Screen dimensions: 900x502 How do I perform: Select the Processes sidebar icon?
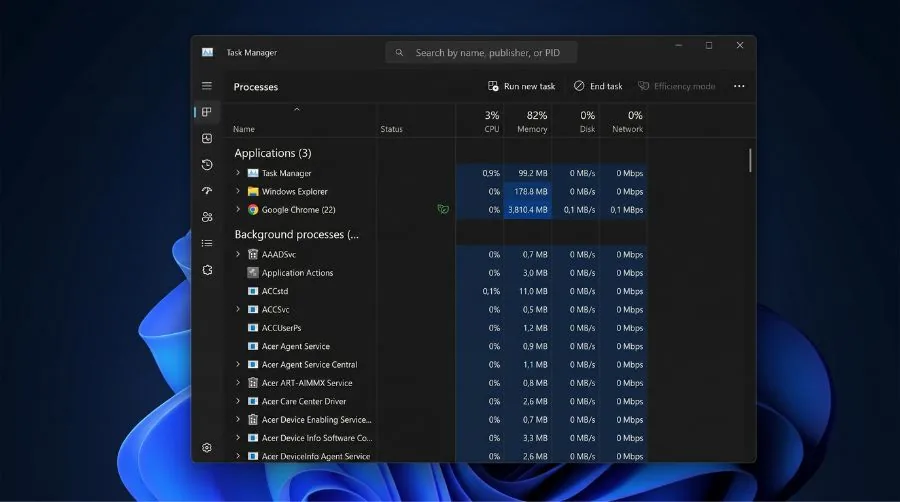[207, 112]
